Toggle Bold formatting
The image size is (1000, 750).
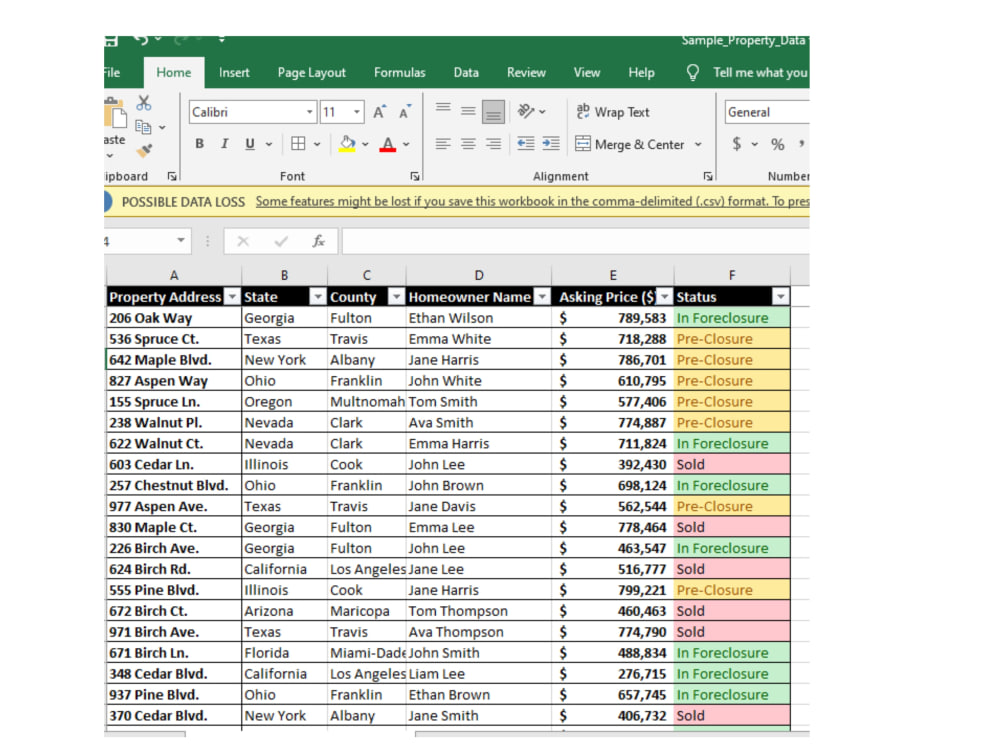coord(200,144)
